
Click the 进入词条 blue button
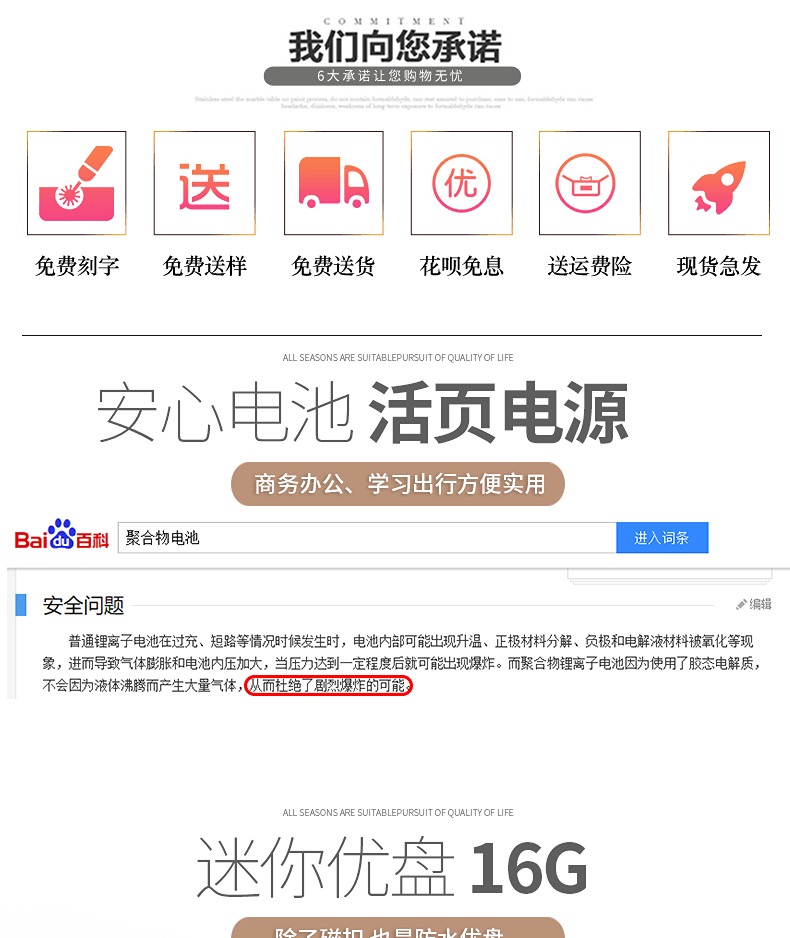[x=662, y=537]
